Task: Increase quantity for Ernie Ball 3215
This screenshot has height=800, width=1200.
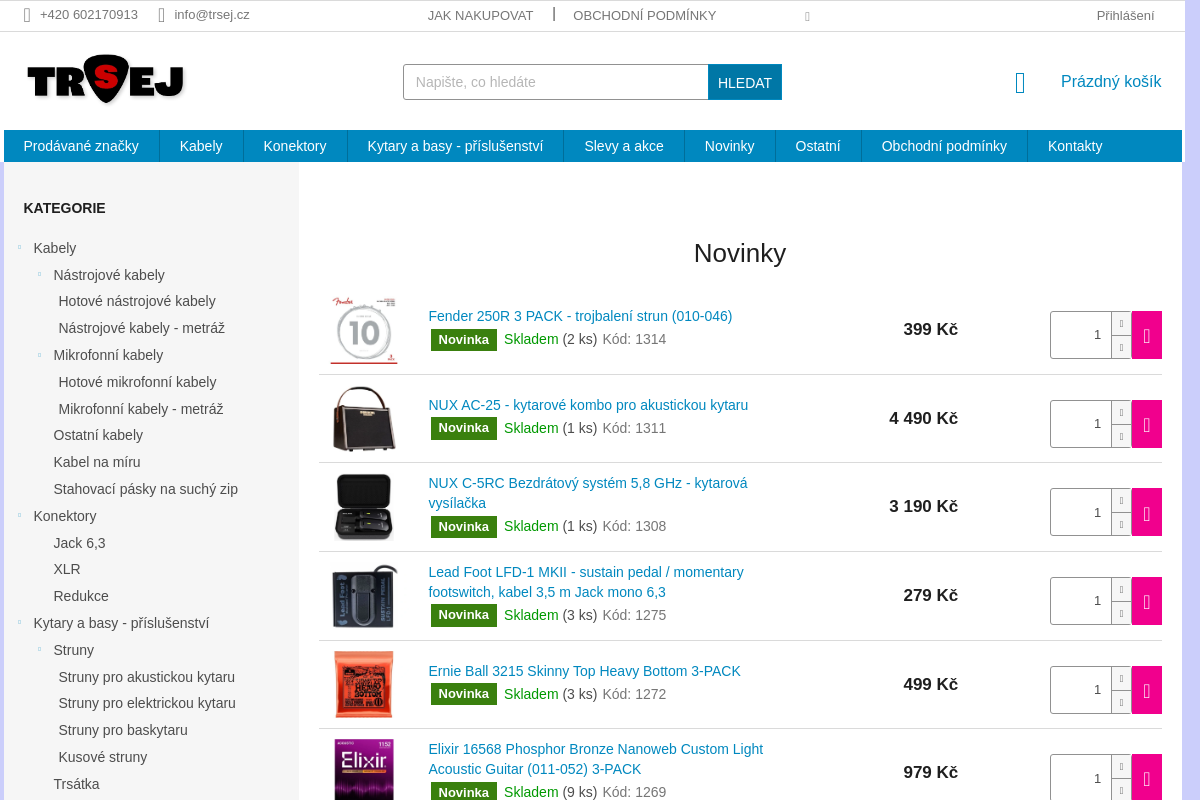Action: coord(1121,679)
